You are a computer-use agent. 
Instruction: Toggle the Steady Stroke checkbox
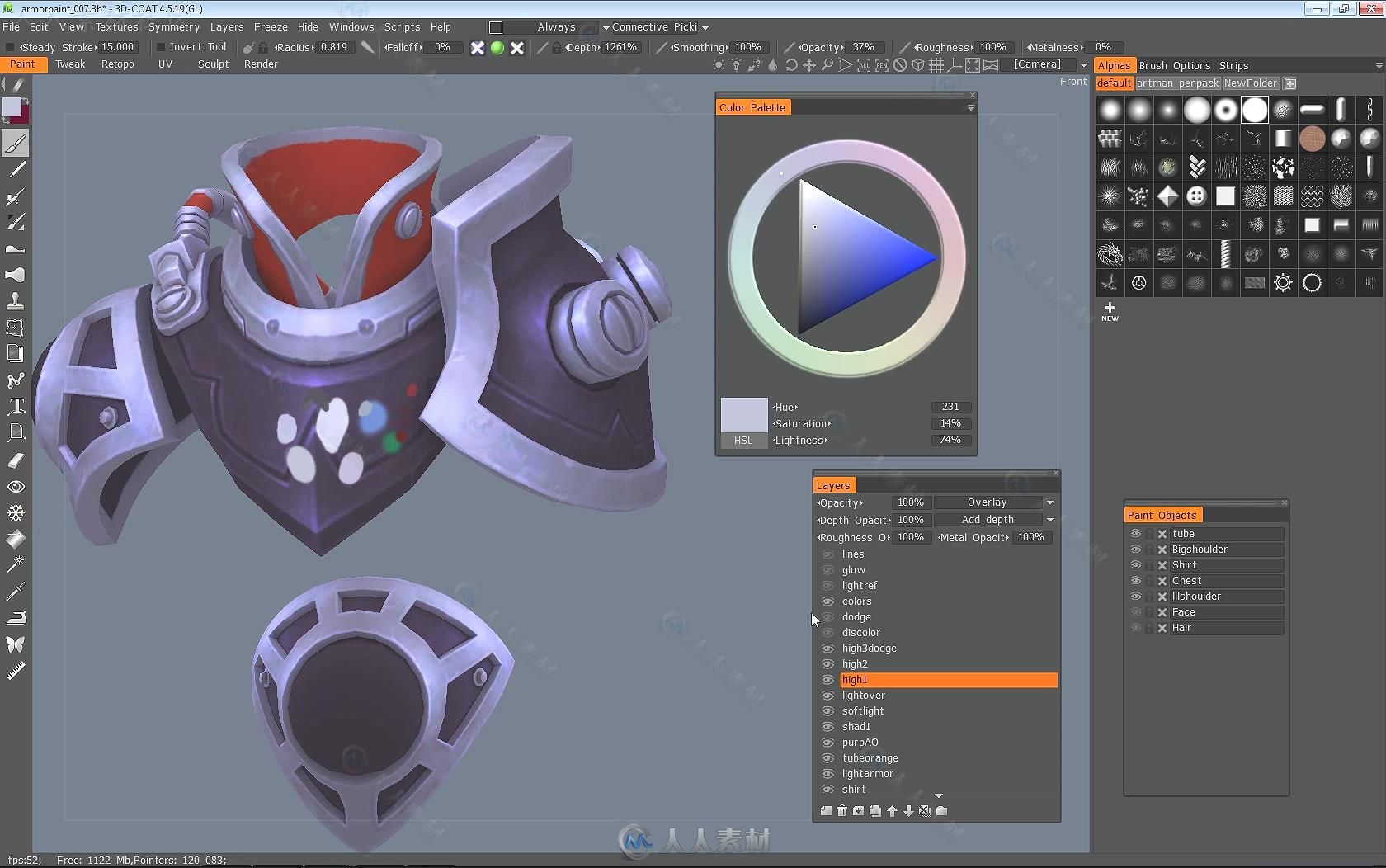pyautogui.click(x=10, y=47)
